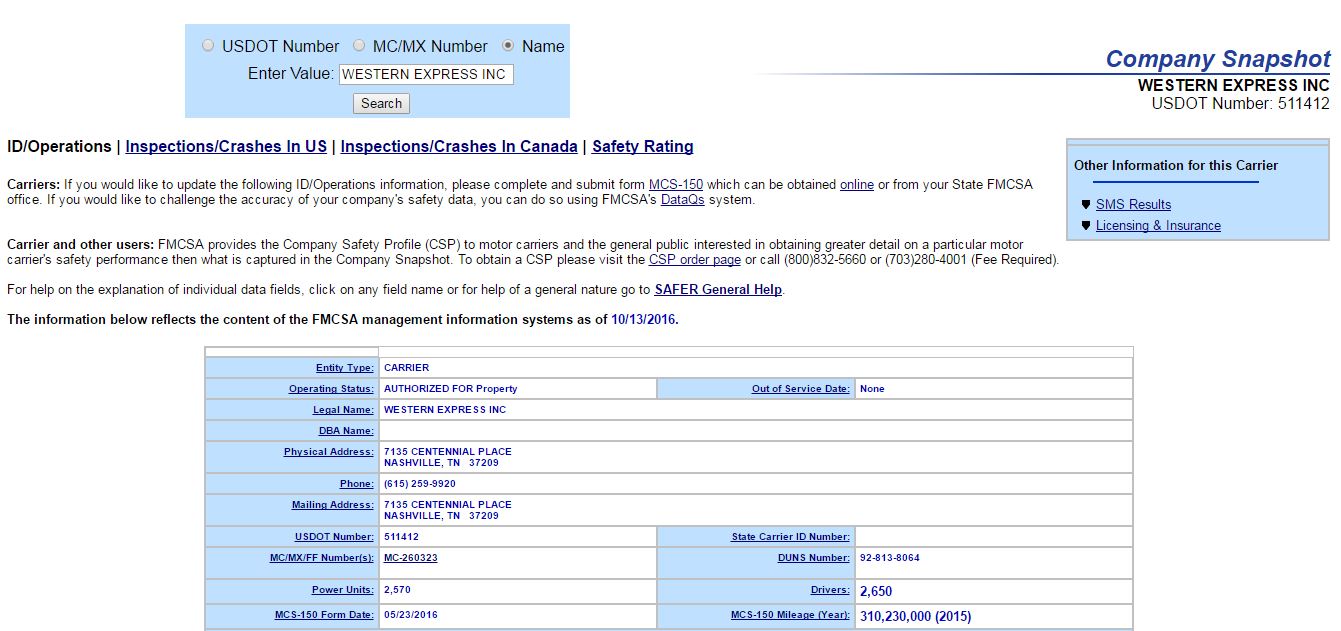Open SAFER General Help
This screenshot has width=1341, height=631.
[718, 290]
